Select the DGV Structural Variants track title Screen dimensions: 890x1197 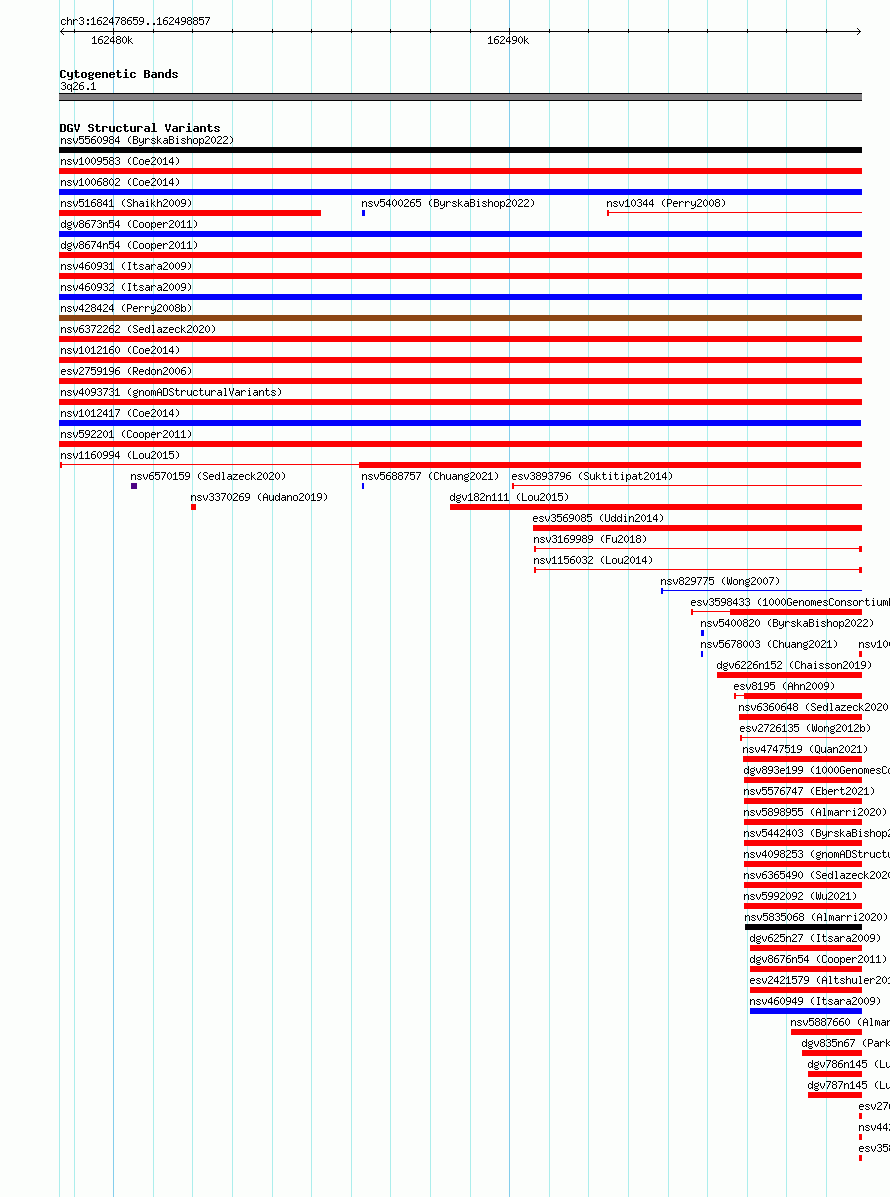point(140,128)
